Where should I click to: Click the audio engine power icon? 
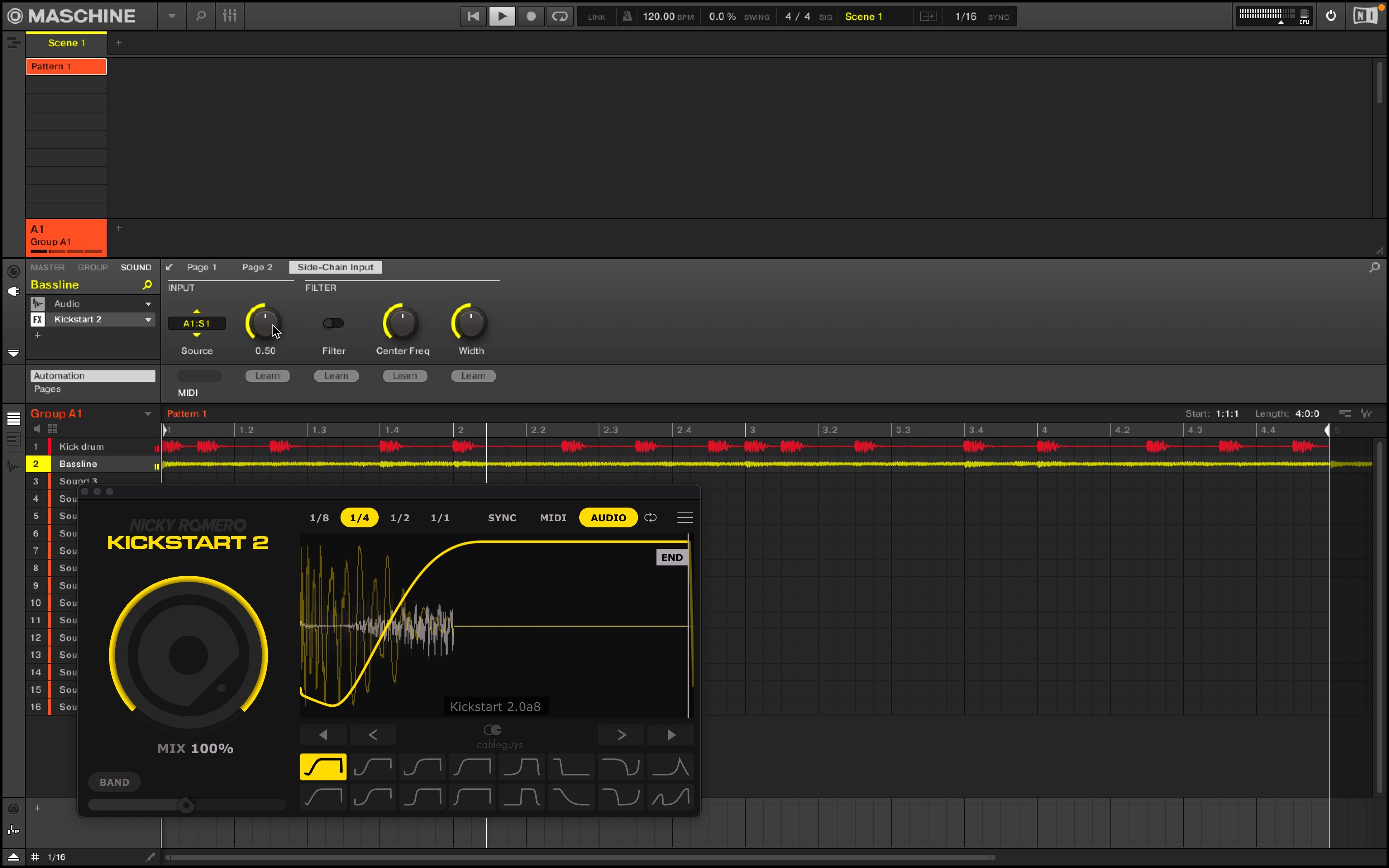click(x=1330, y=16)
